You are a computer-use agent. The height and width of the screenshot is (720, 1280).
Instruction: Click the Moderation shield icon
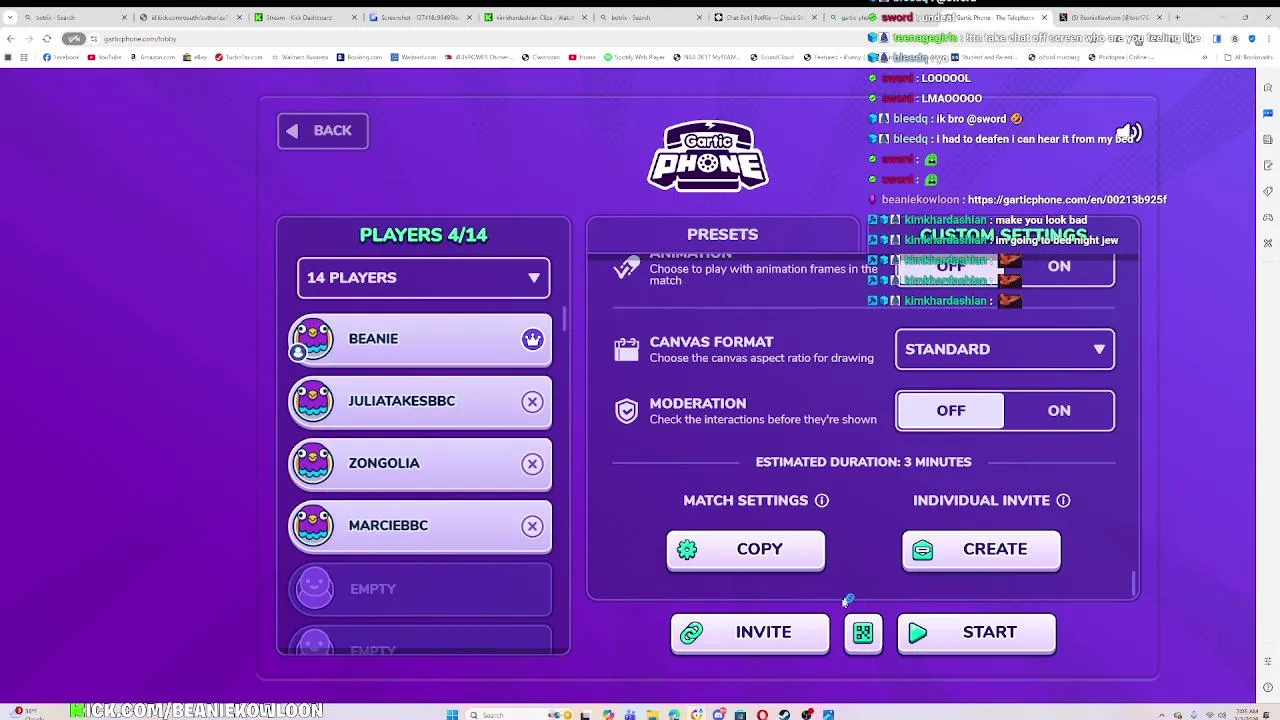pyautogui.click(x=626, y=411)
